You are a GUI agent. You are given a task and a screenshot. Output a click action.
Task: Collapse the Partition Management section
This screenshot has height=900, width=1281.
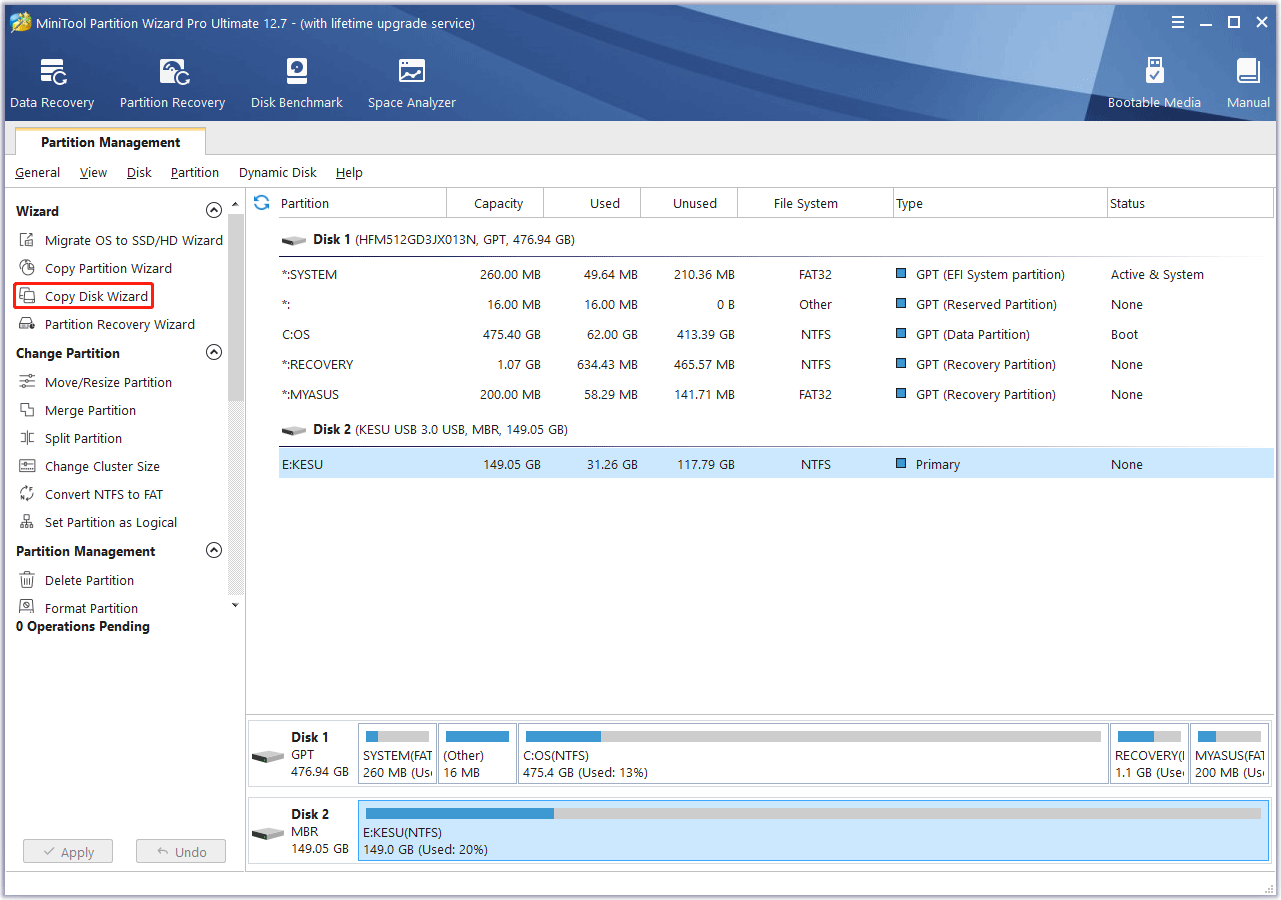pyautogui.click(x=213, y=550)
